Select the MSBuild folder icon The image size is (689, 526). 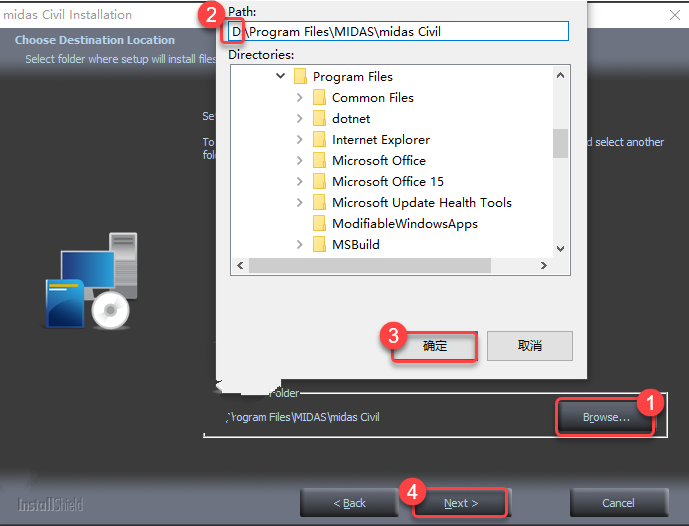[x=319, y=244]
